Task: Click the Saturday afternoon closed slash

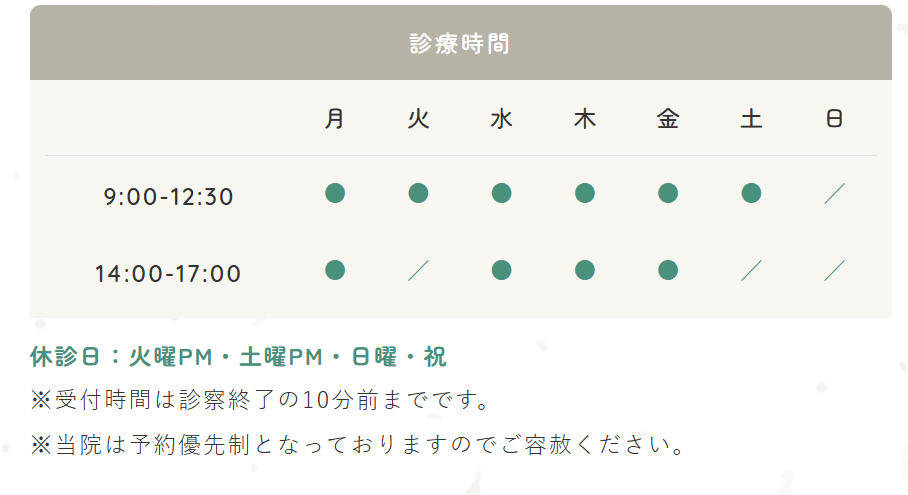Action: pyautogui.click(x=752, y=270)
